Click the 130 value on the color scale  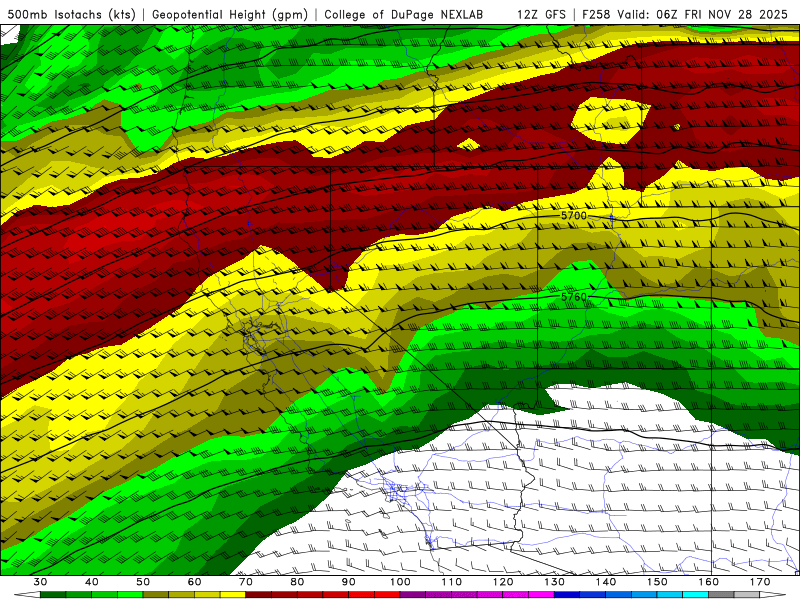(555, 582)
